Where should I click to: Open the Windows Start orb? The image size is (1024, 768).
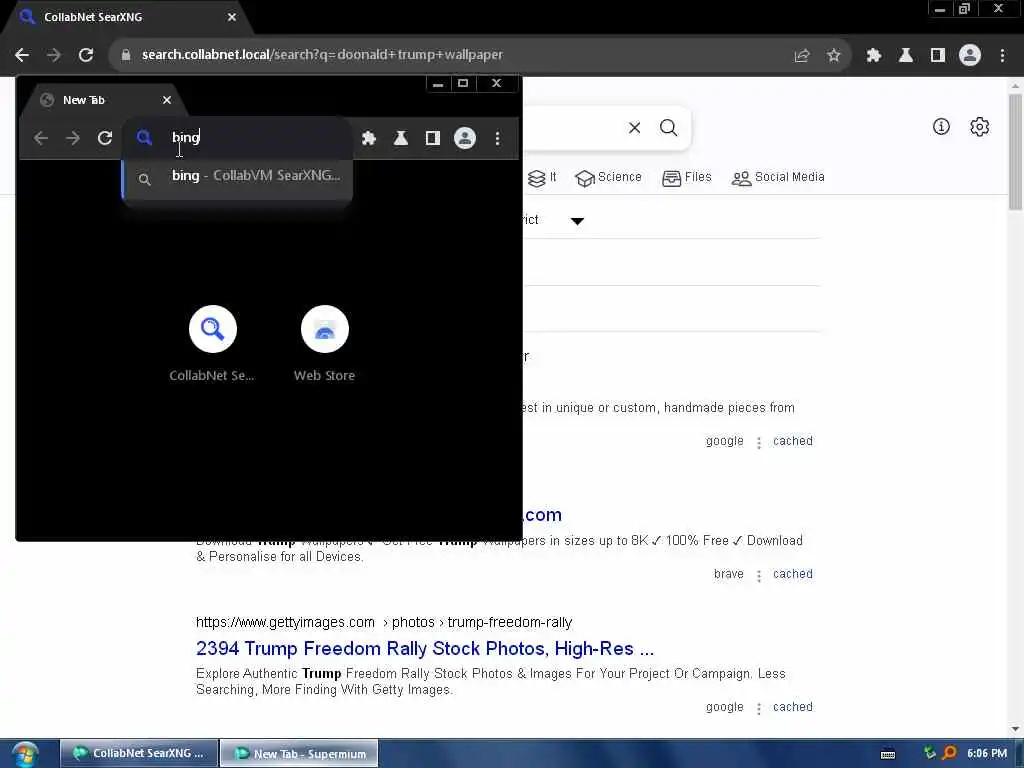[25, 754]
